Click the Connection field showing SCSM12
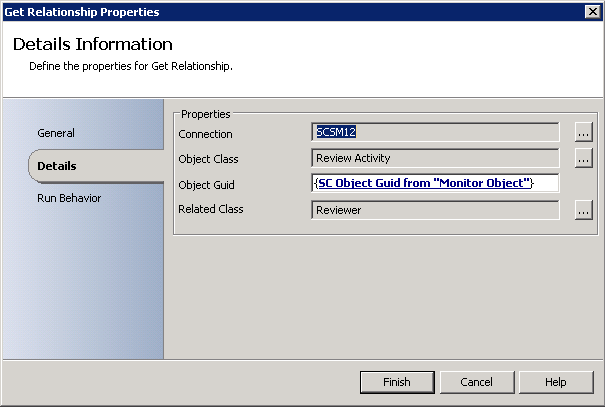This screenshot has height=407, width=605. click(435, 132)
